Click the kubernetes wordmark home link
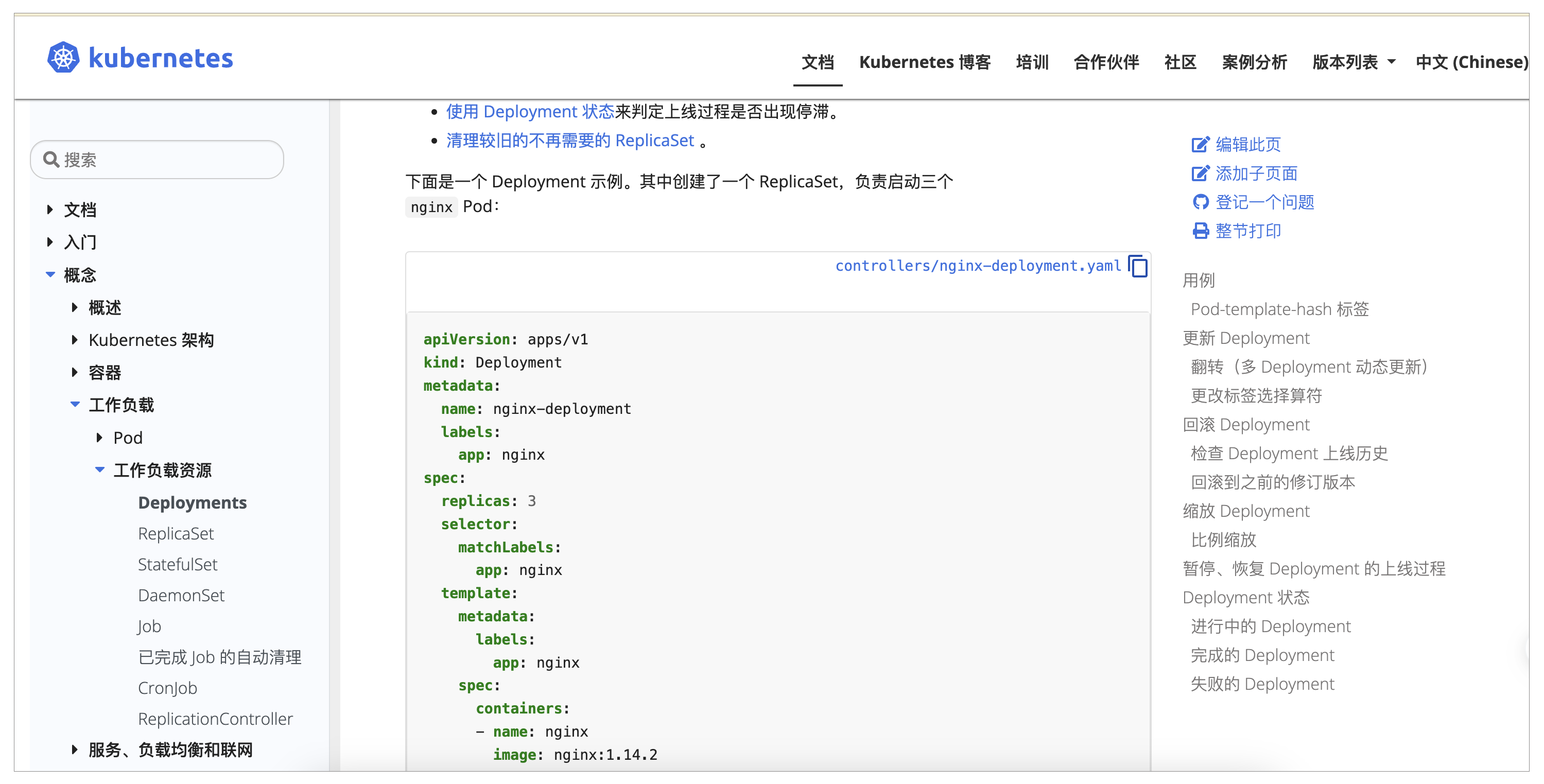This screenshot has height=784, width=1544. tap(161, 58)
